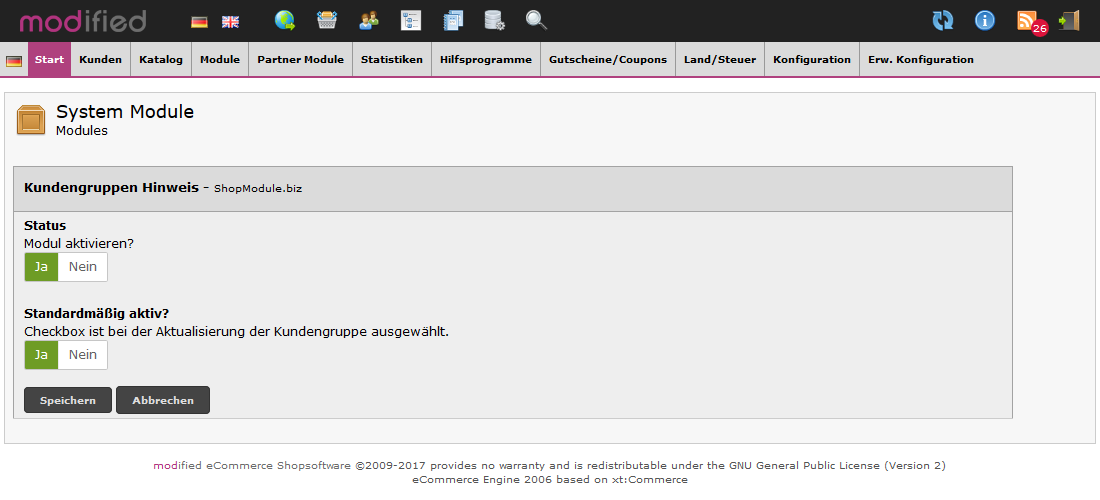Click the modified logo in header
Viewport: 1100px width, 500px height.
[83, 21]
